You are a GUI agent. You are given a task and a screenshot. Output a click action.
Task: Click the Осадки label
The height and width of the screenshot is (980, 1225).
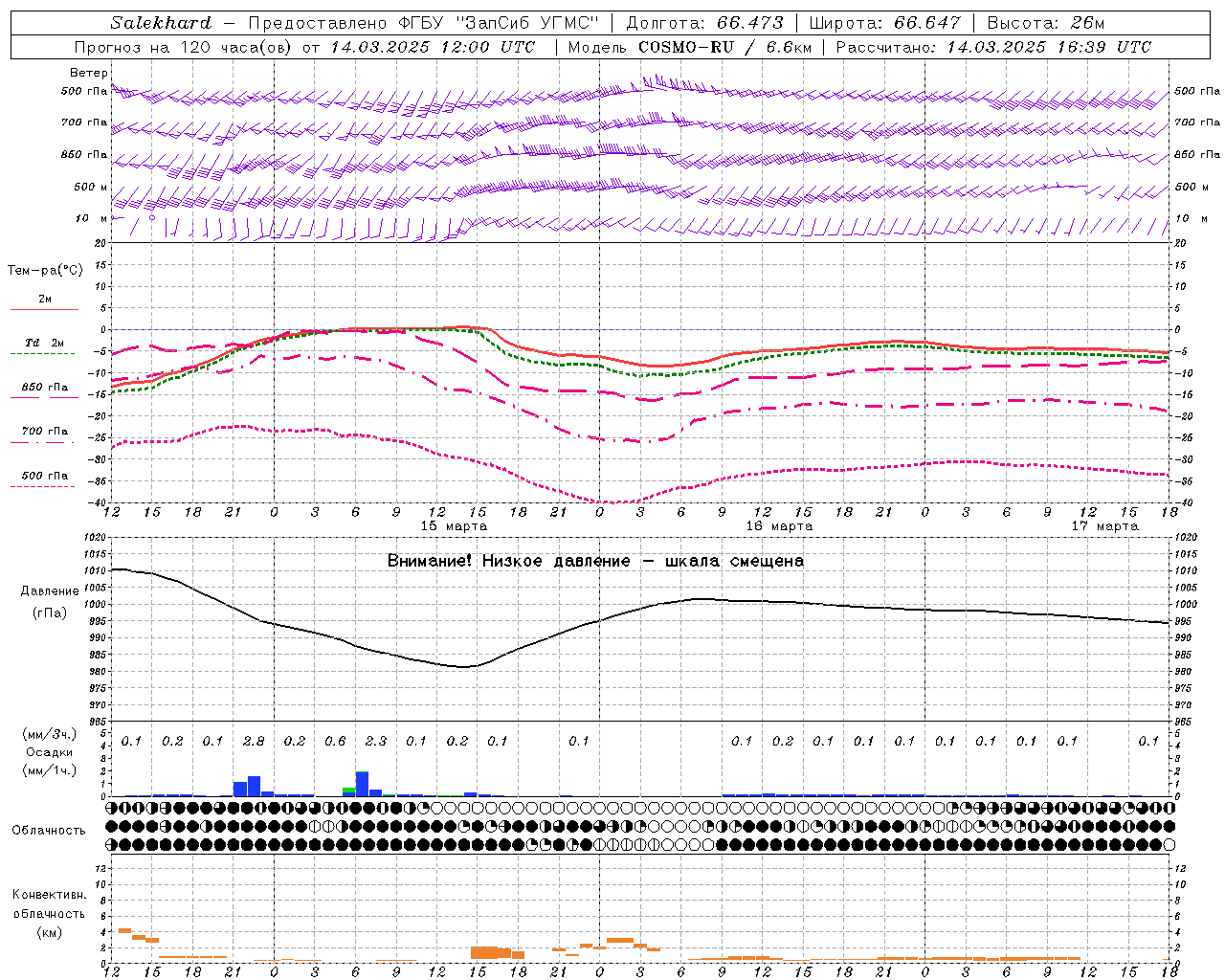(50, 752)
